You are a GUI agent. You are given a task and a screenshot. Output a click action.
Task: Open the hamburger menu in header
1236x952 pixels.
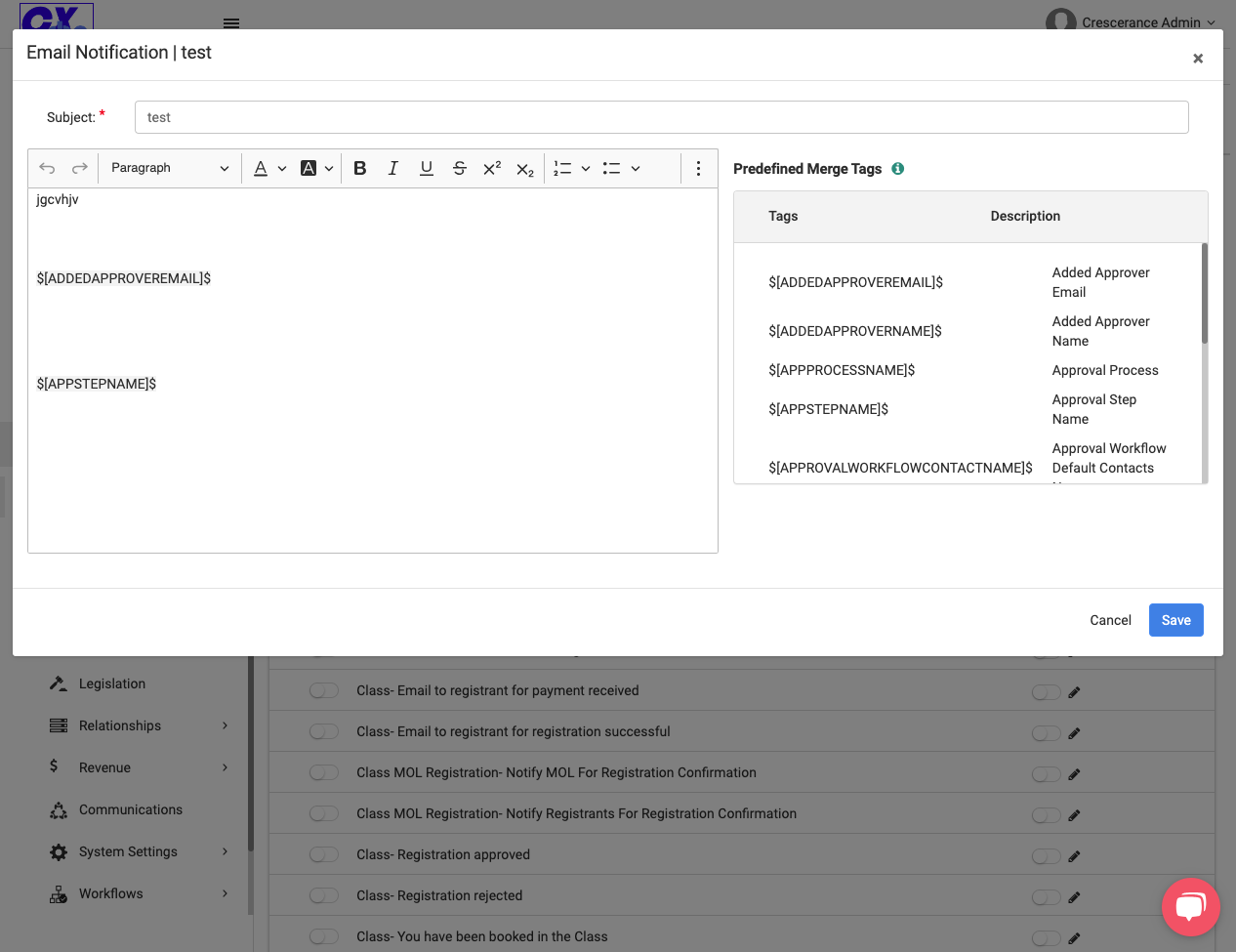pos(231,22)
